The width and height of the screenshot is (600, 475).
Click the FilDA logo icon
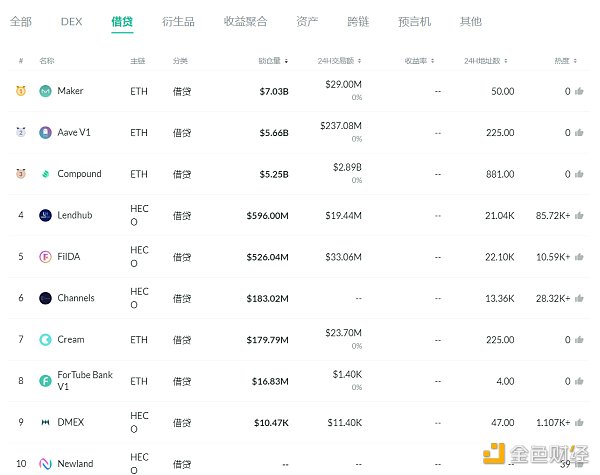(x=45, y=256)
